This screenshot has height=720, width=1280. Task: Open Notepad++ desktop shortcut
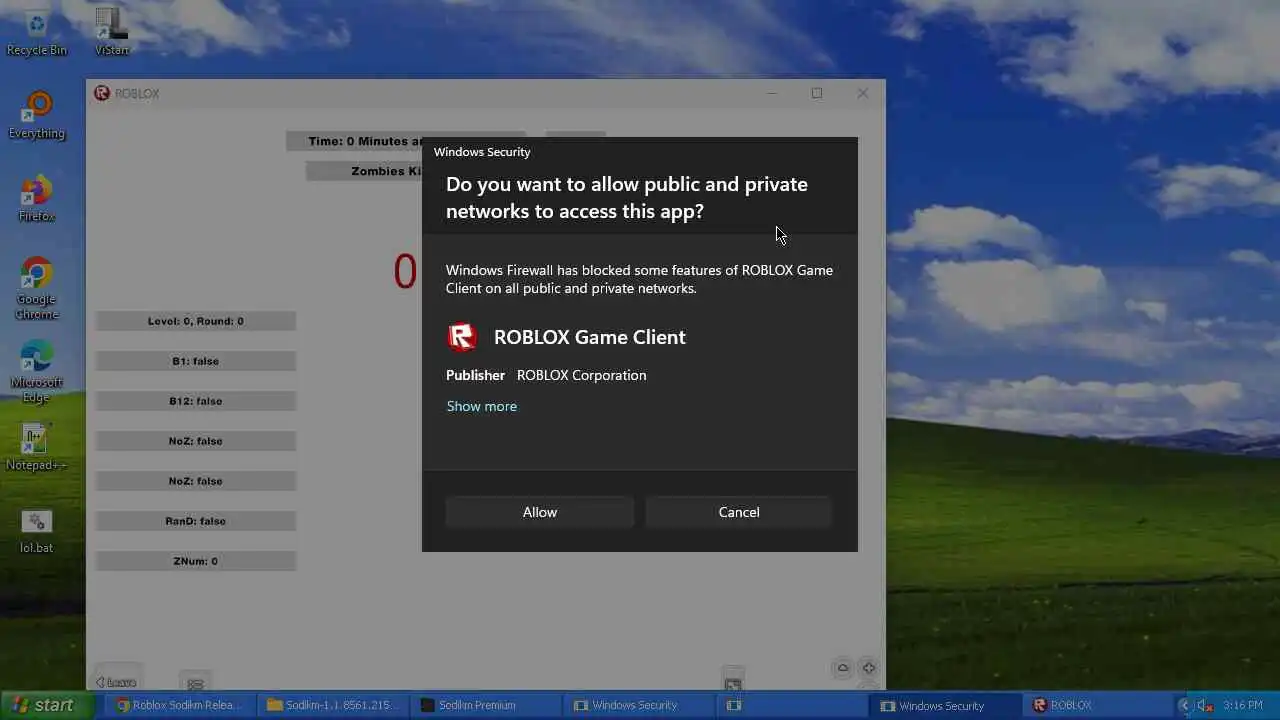37,447
